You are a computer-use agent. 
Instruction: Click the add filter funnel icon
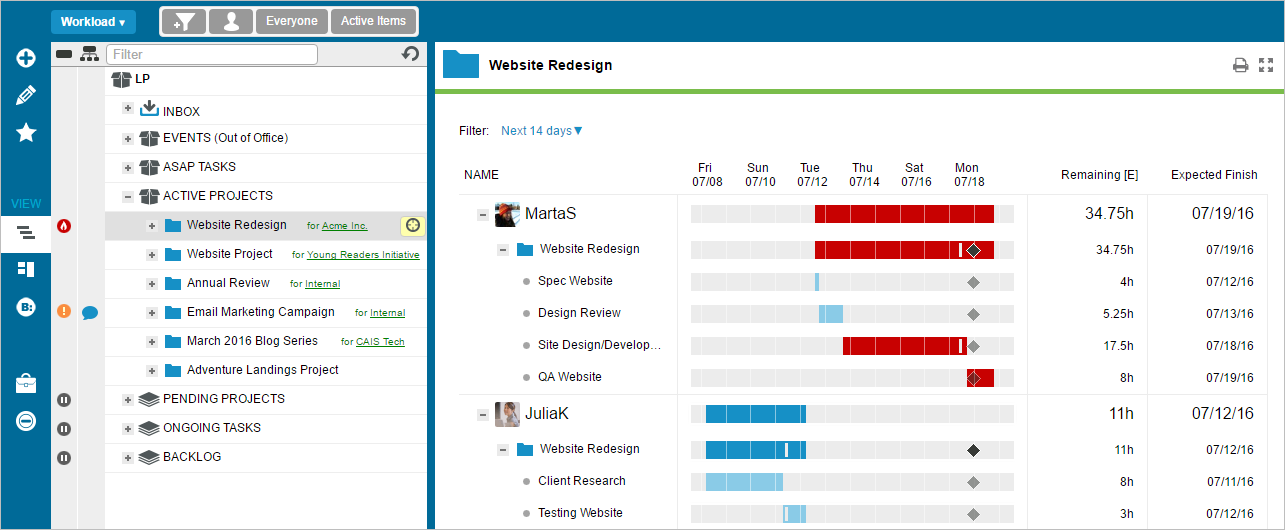pos(184,21)
